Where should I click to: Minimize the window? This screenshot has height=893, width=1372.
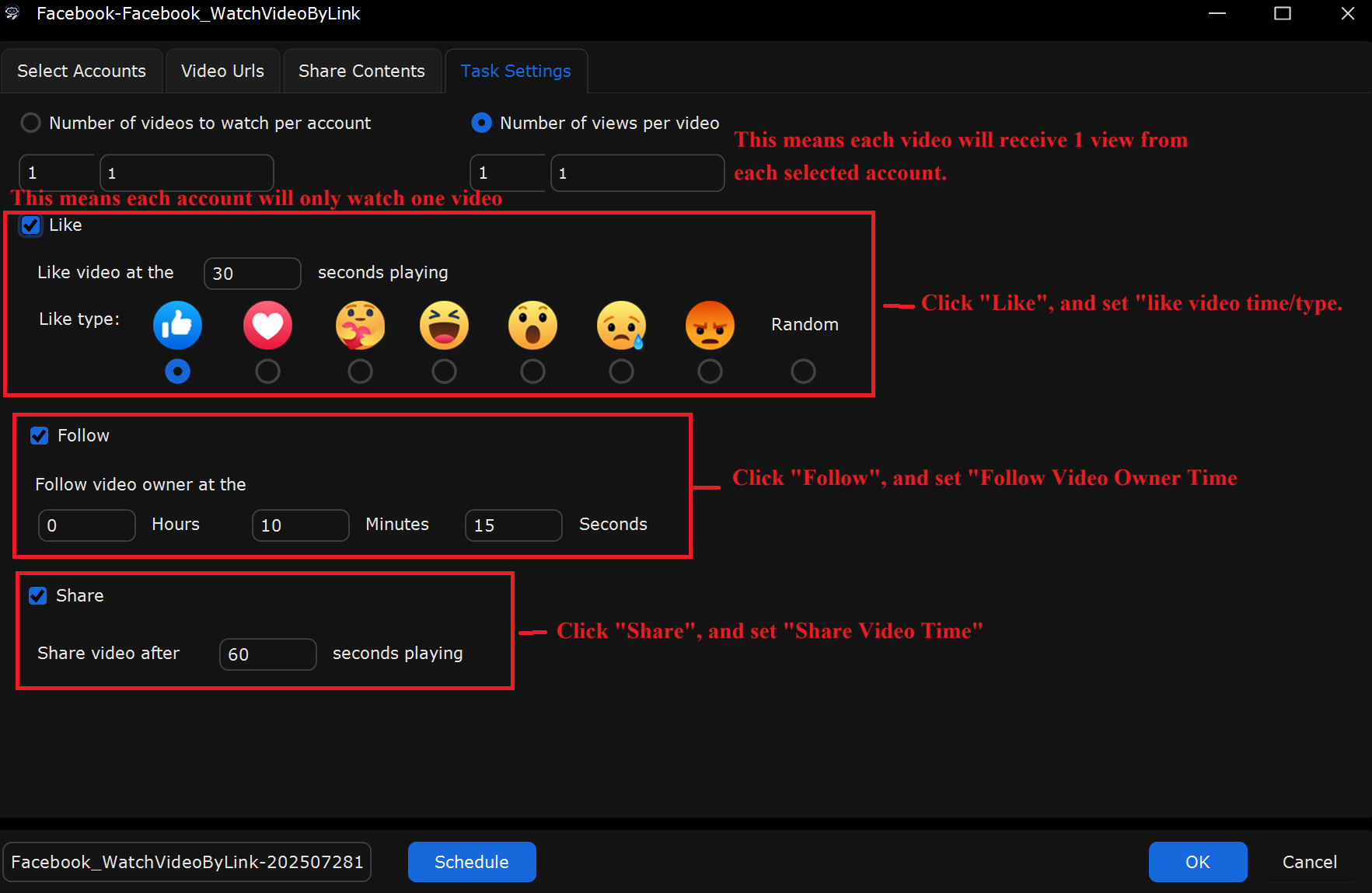tap(1217, 13)
